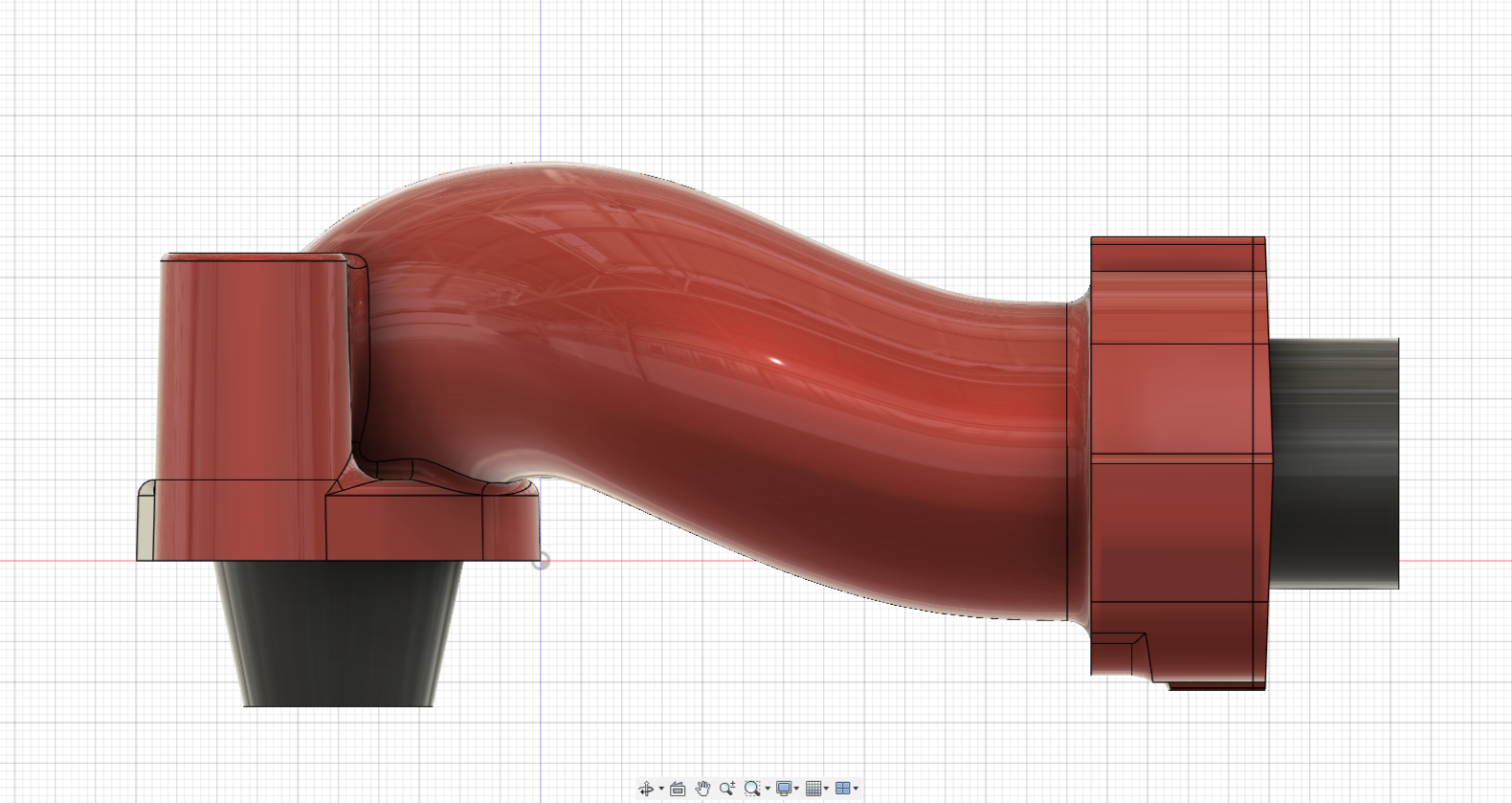Select the black cone nozzle under the left fitting
The width and height of the screenshot is (1512, 803).
point(338,634)
